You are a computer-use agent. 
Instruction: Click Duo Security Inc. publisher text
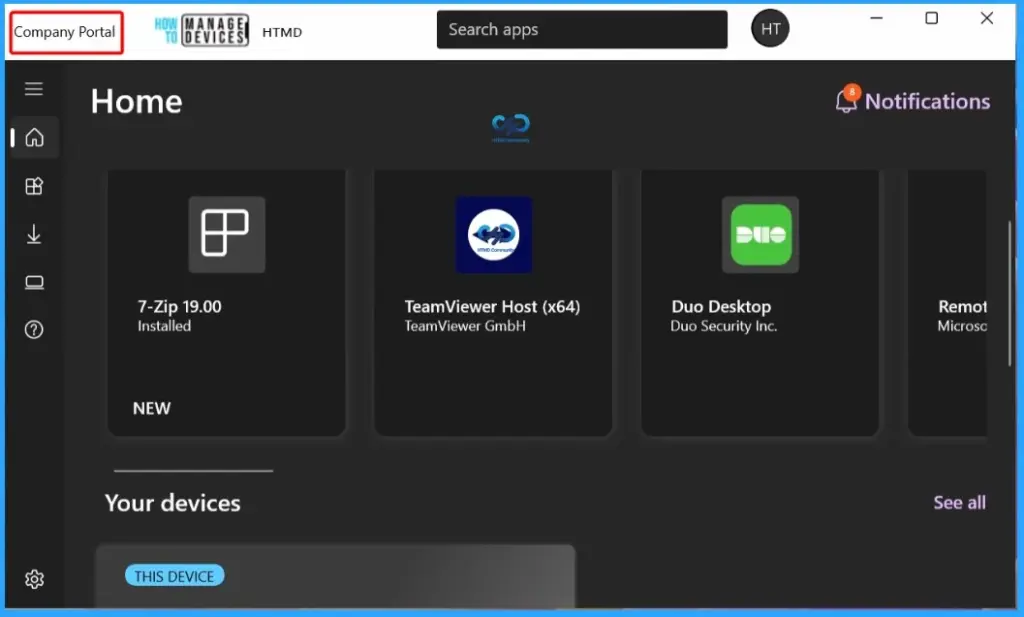[x=724, y=326]
